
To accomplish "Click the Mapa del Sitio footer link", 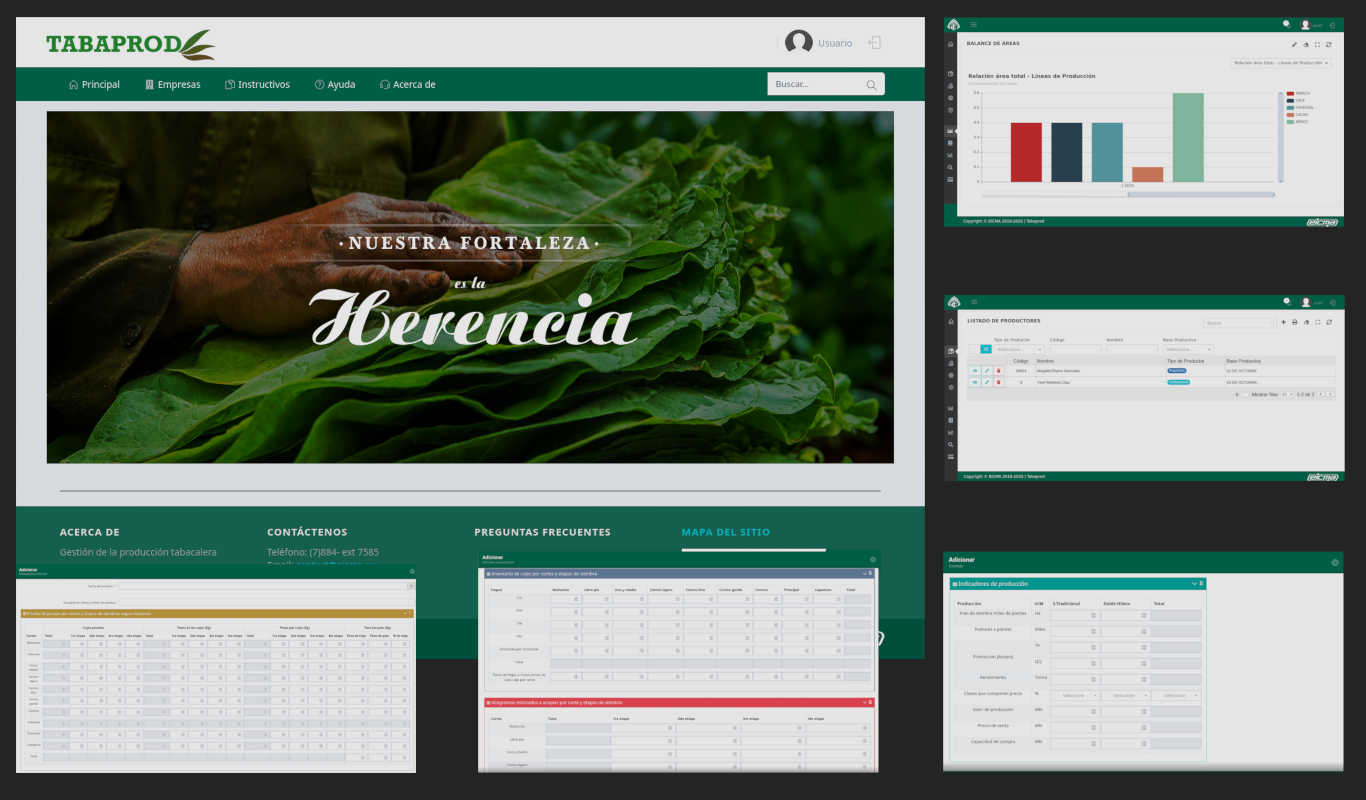I will (725, 532).
